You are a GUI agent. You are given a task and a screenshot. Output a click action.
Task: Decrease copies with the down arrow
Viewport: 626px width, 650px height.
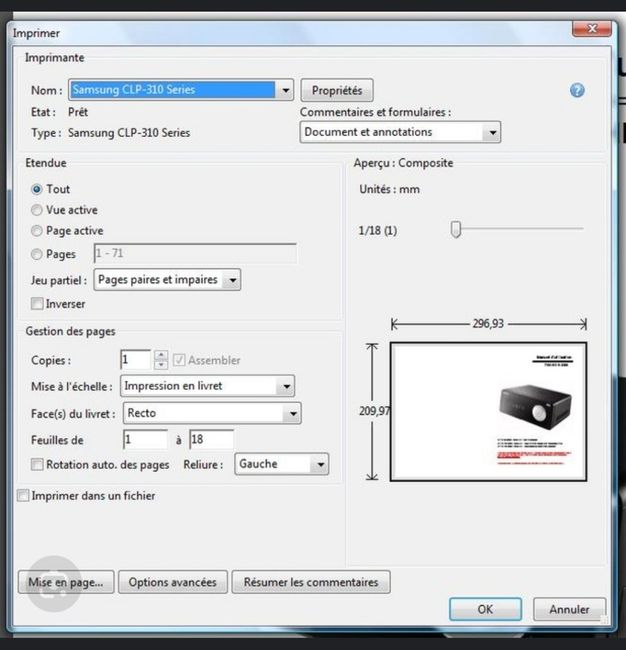161,365
